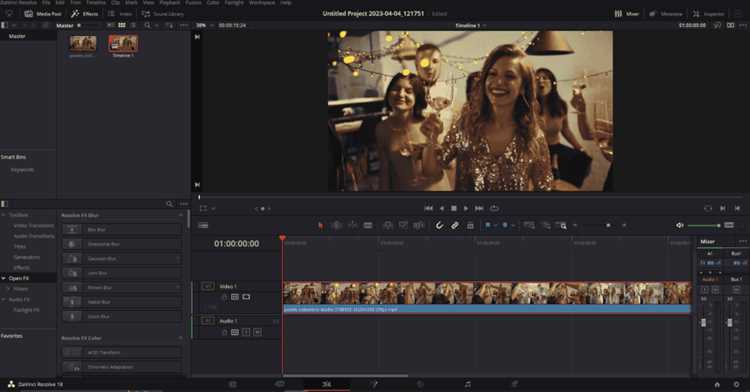
Task: Click the Insert Clip toolbar icon
Action: (x=388, y=225)
